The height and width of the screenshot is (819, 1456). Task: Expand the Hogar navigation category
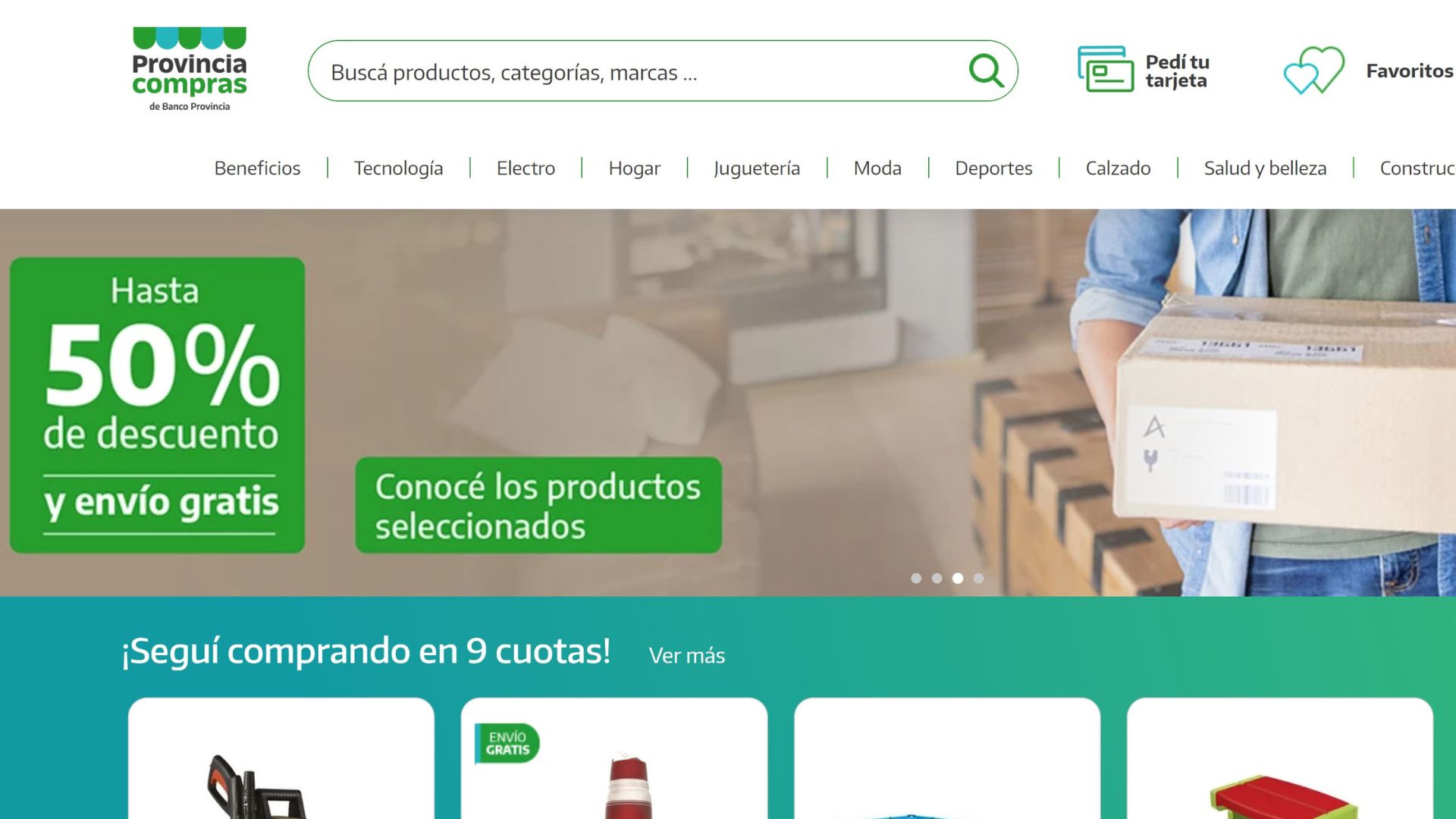click(x=634, y=168)
